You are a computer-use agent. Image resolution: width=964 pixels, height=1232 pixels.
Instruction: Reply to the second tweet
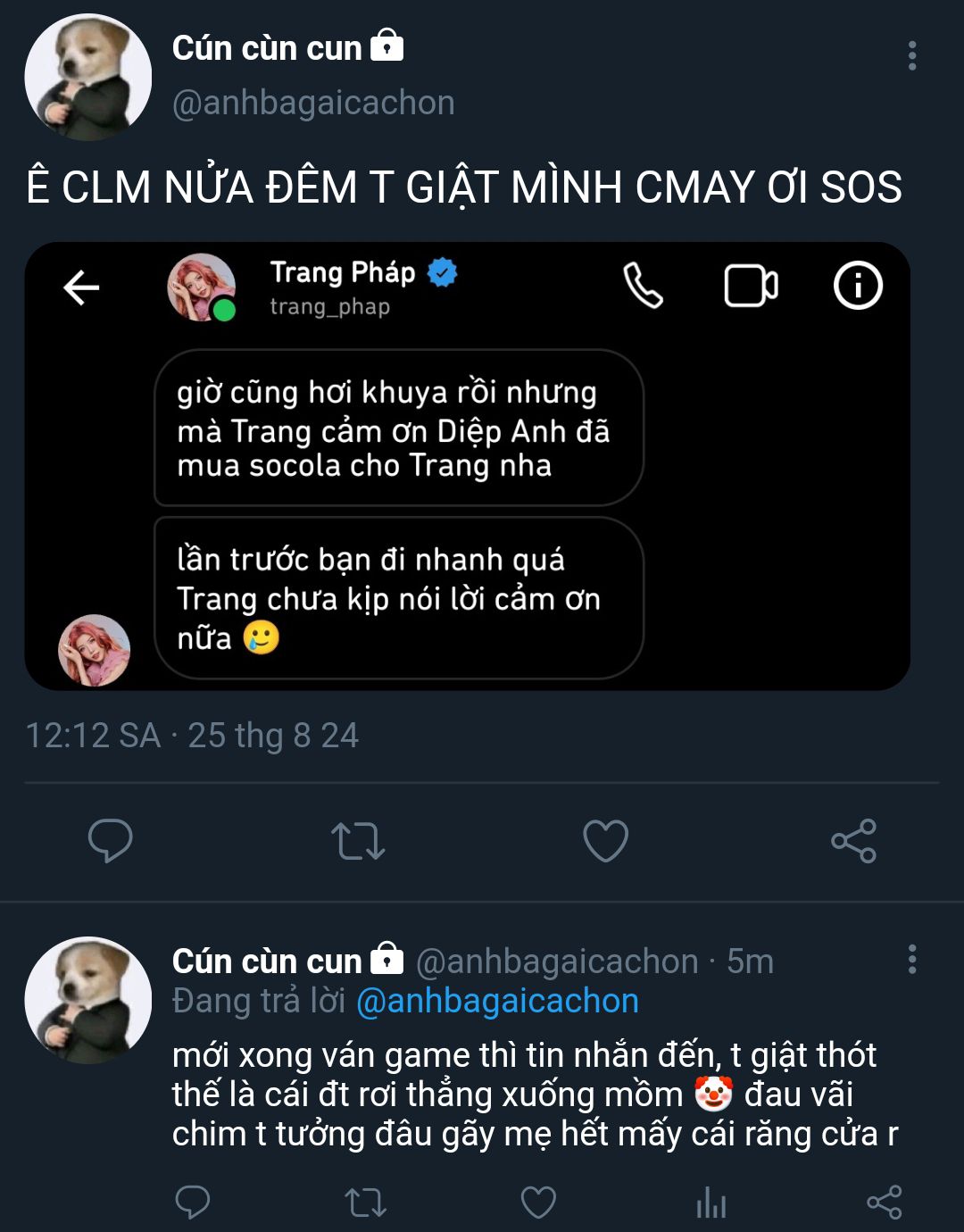pyautogui.click(x=192, y=1203)
